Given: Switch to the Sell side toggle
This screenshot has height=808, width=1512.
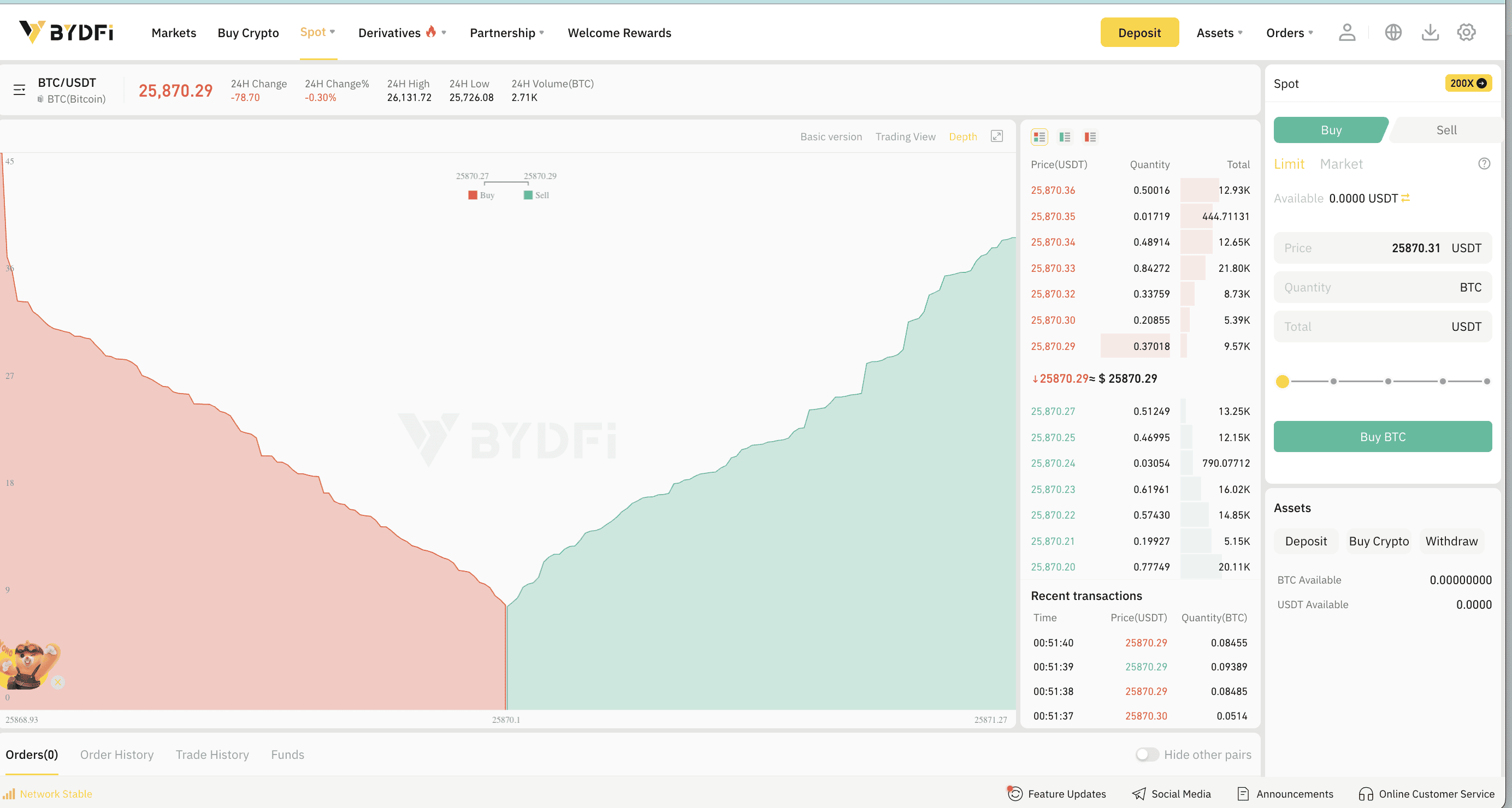Looking at the screenshot, I should [1446, 130].
